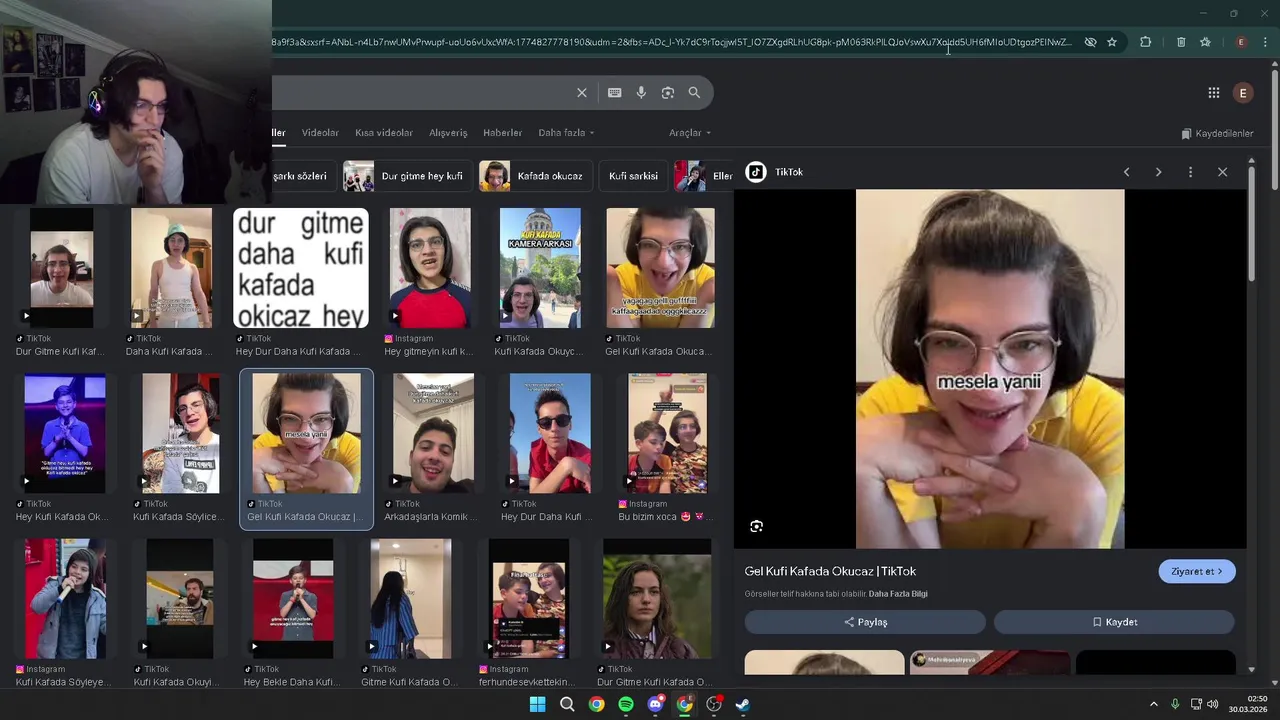1280x720 pixels.
Task: Open Steam from the taskbar
Action: tap(743, 704)
